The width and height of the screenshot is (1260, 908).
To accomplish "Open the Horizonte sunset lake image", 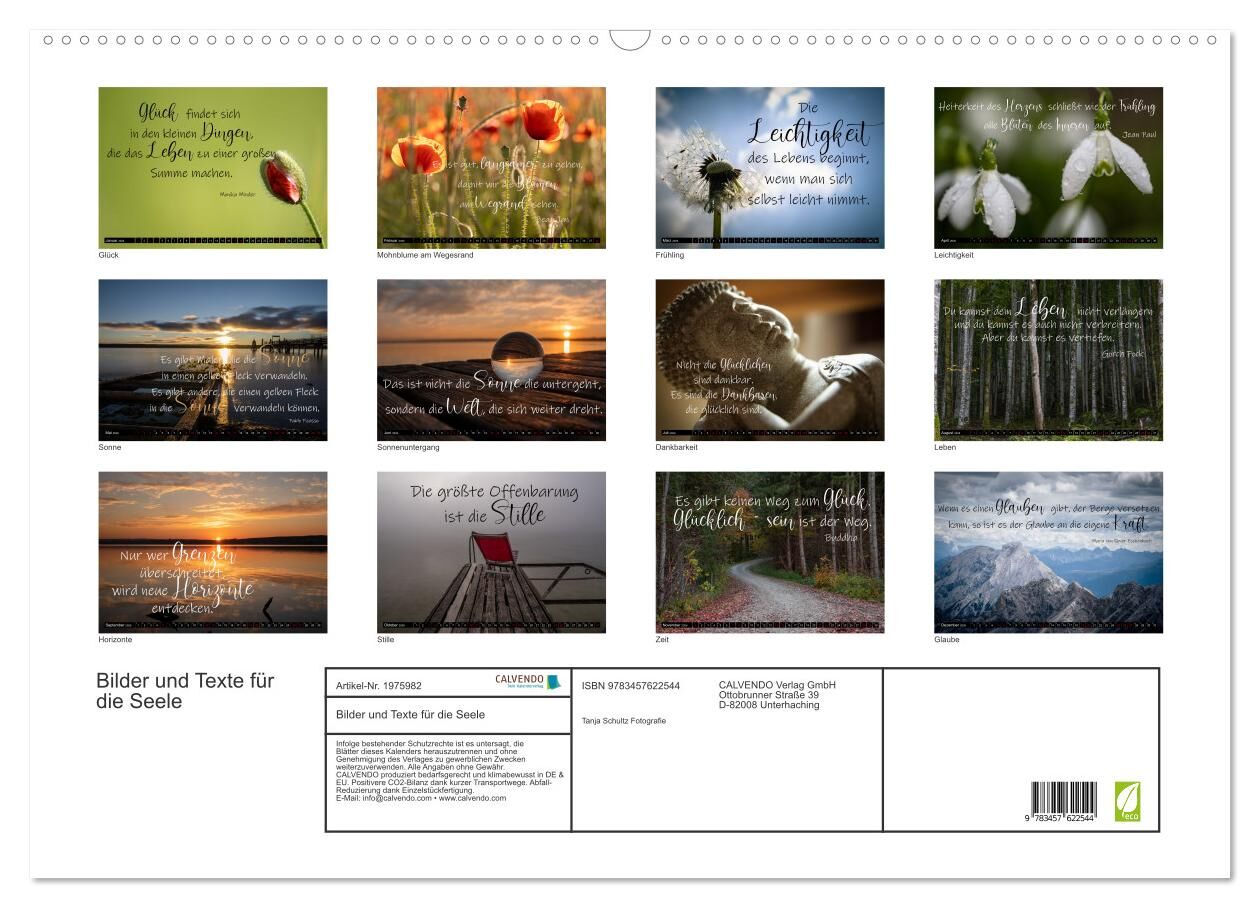I will tap(213, 552).
